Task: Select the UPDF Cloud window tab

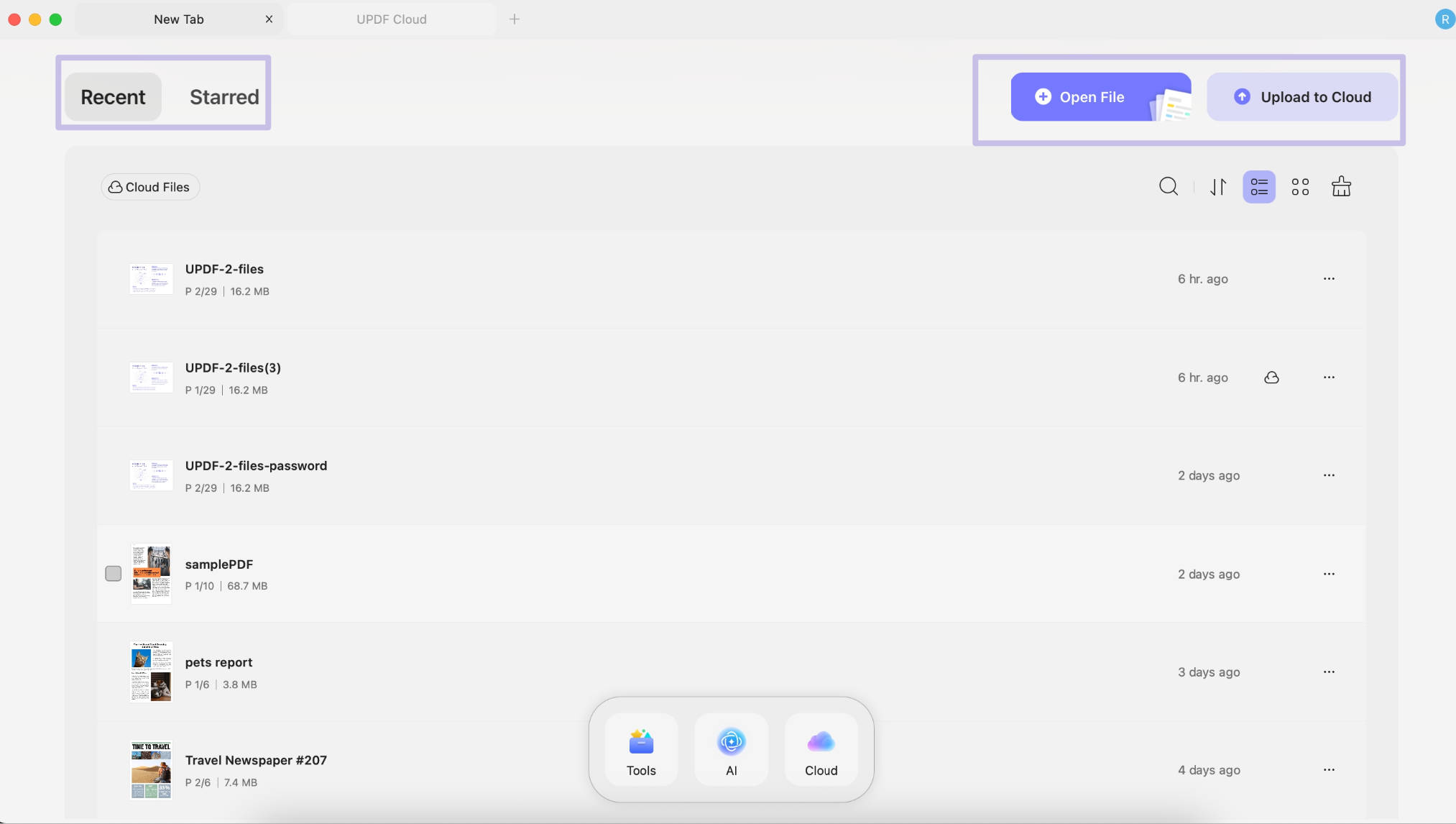Action: 392,19
